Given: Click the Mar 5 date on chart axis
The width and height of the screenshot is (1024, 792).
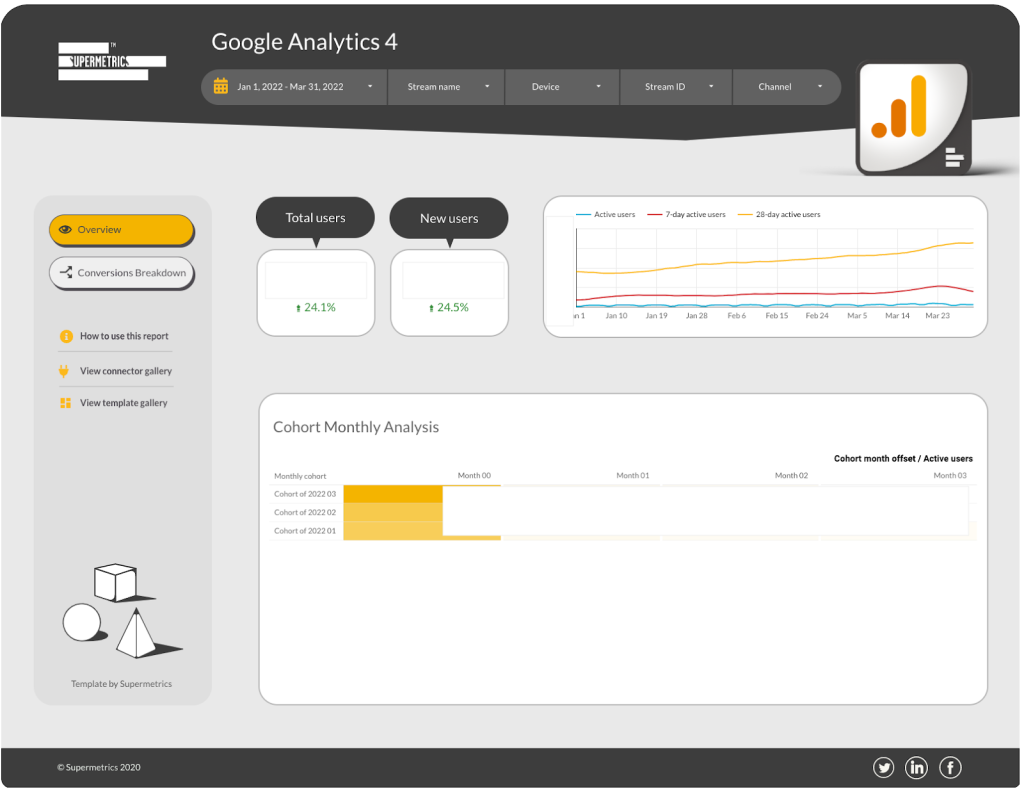Looking at the screenshot, I should (x=857, y=315).
